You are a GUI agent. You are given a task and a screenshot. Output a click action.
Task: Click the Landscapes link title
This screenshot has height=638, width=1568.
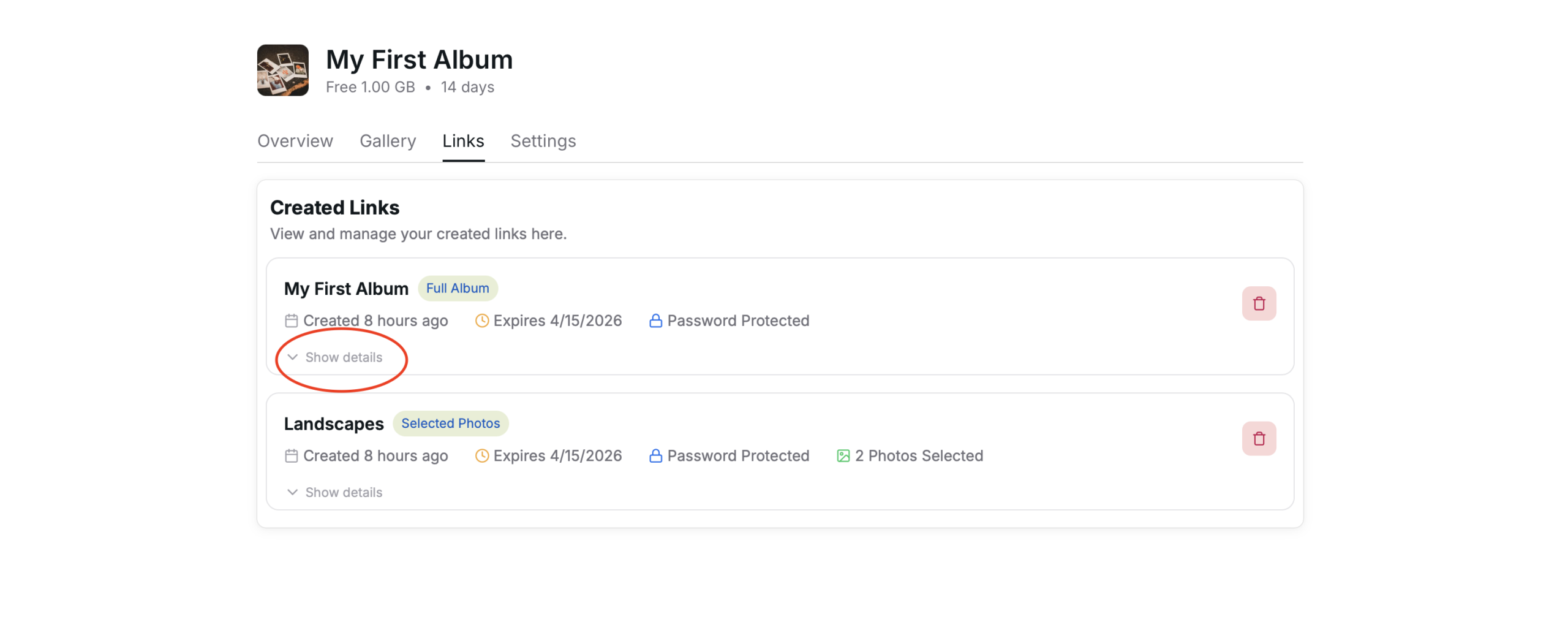point(333,423)
